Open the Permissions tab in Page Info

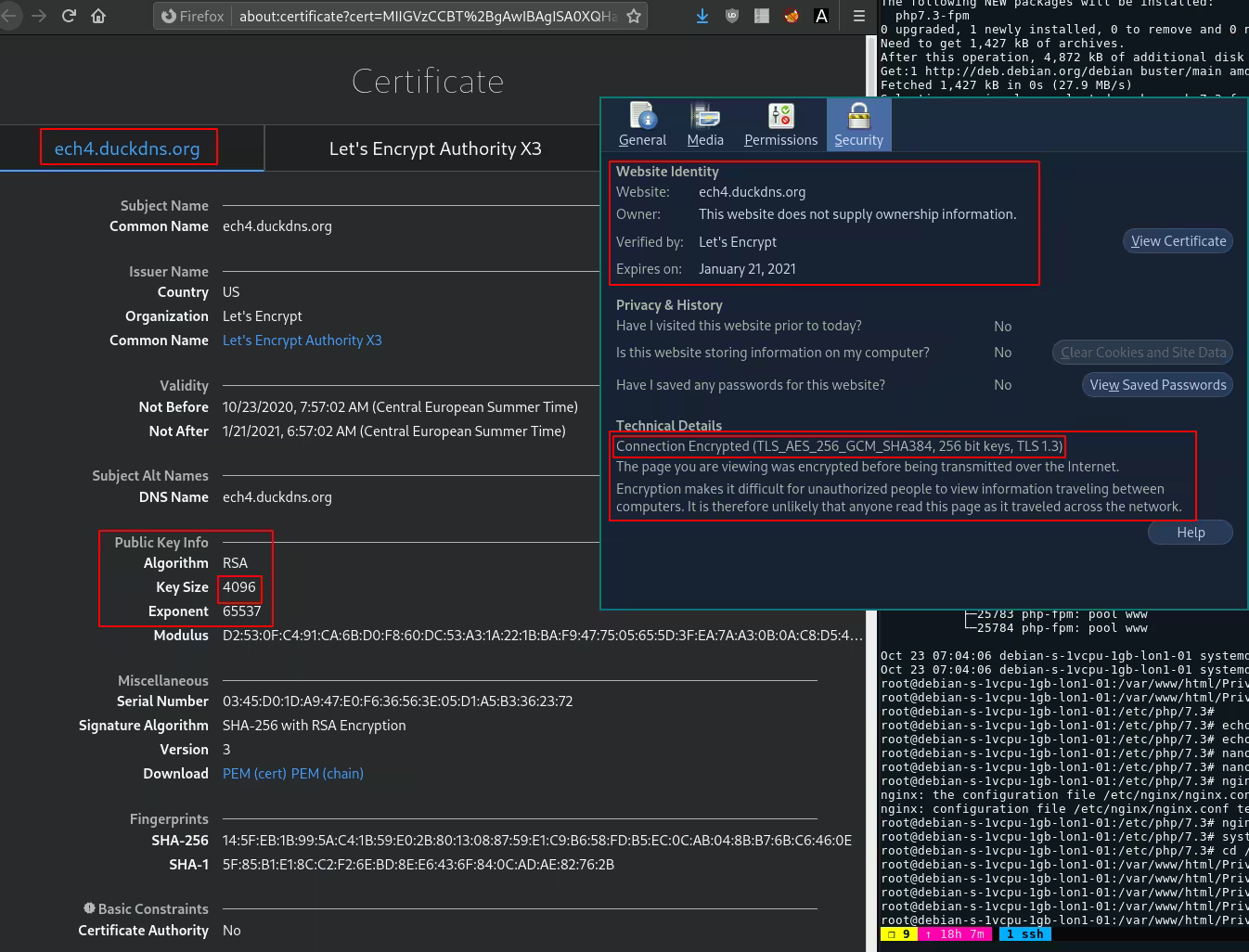[x=780, y=124]
